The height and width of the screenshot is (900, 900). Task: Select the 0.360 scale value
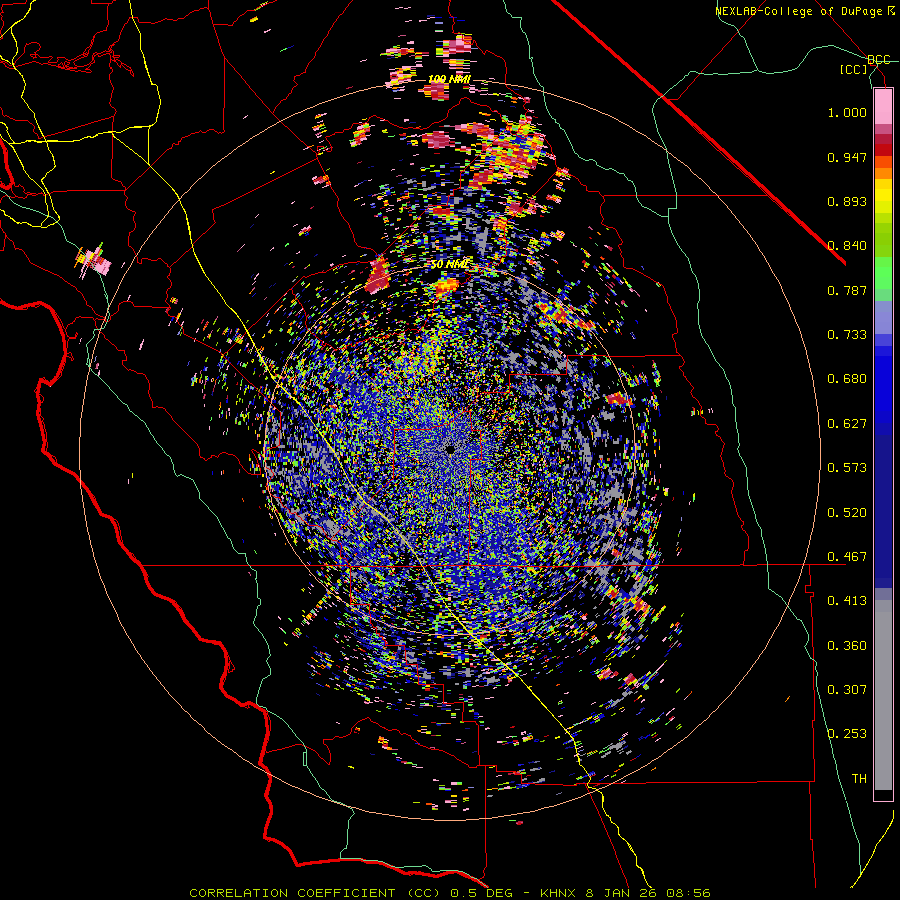pos(847,646)
